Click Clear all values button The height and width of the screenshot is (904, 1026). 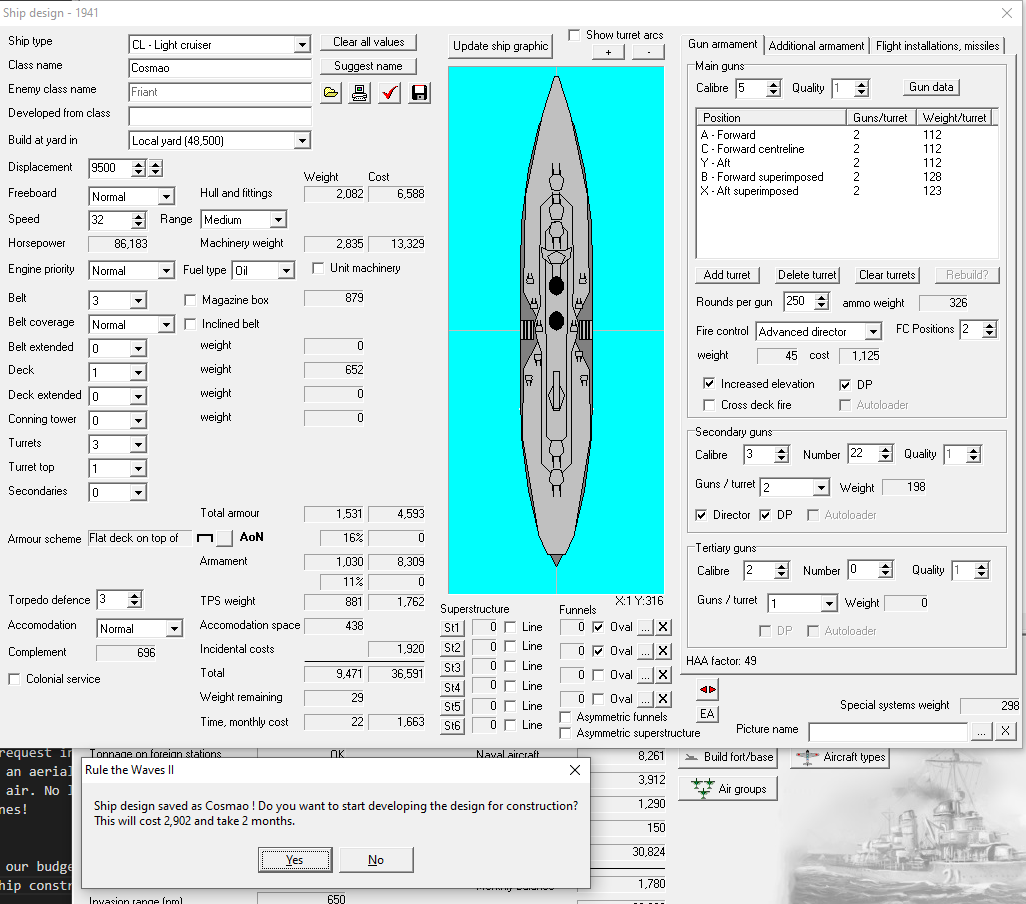(368, 43)
